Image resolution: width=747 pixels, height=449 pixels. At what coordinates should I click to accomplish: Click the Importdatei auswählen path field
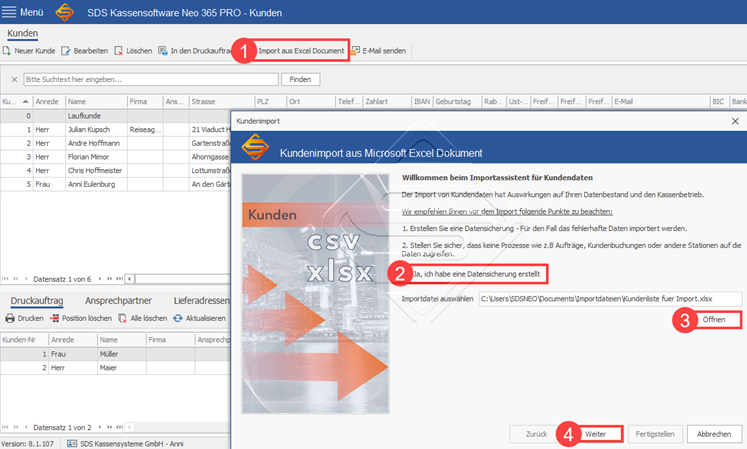coord(610,299)
